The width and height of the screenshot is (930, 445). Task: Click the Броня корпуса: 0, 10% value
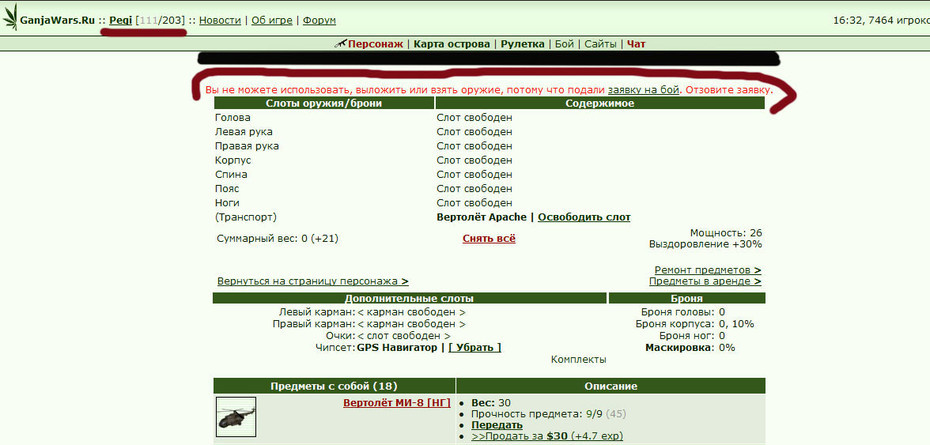(695, 324)
